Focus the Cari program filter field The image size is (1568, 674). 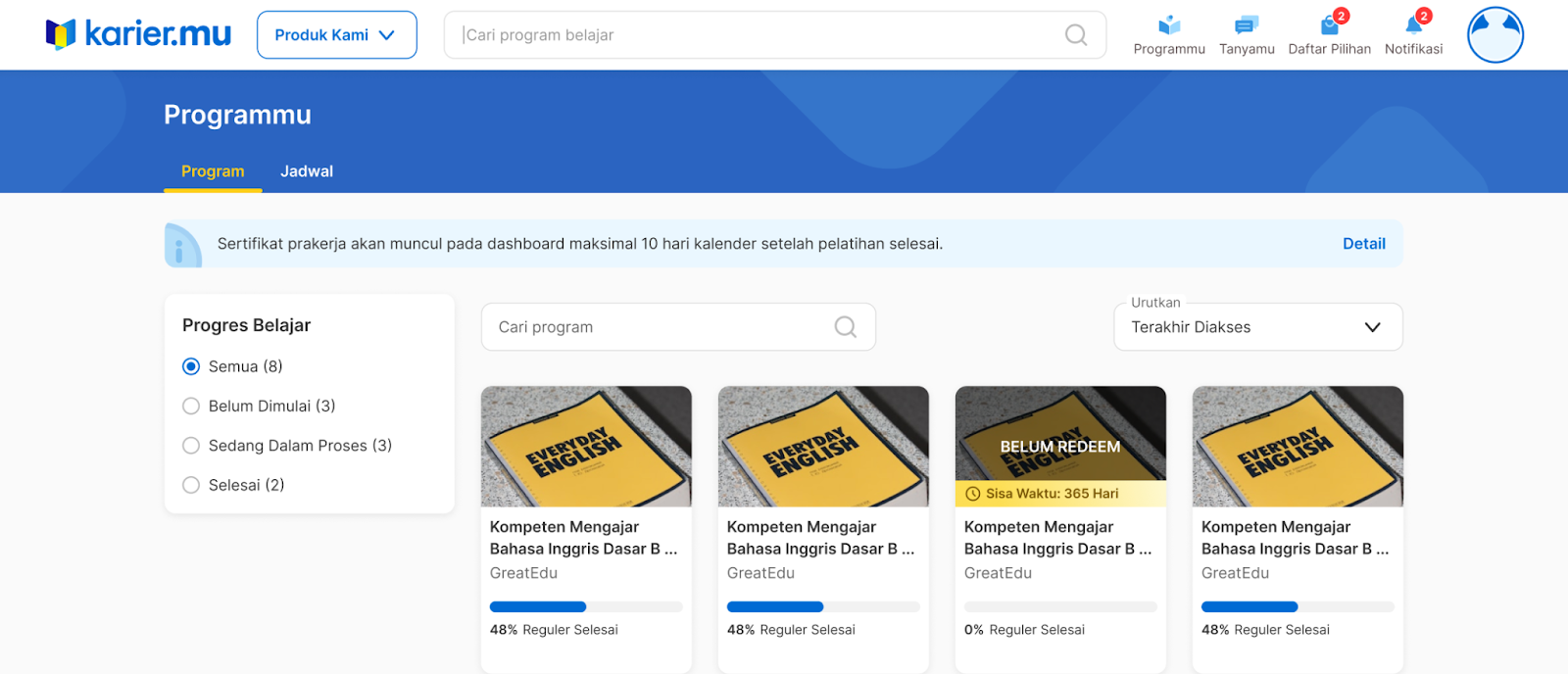pos(678,327)
